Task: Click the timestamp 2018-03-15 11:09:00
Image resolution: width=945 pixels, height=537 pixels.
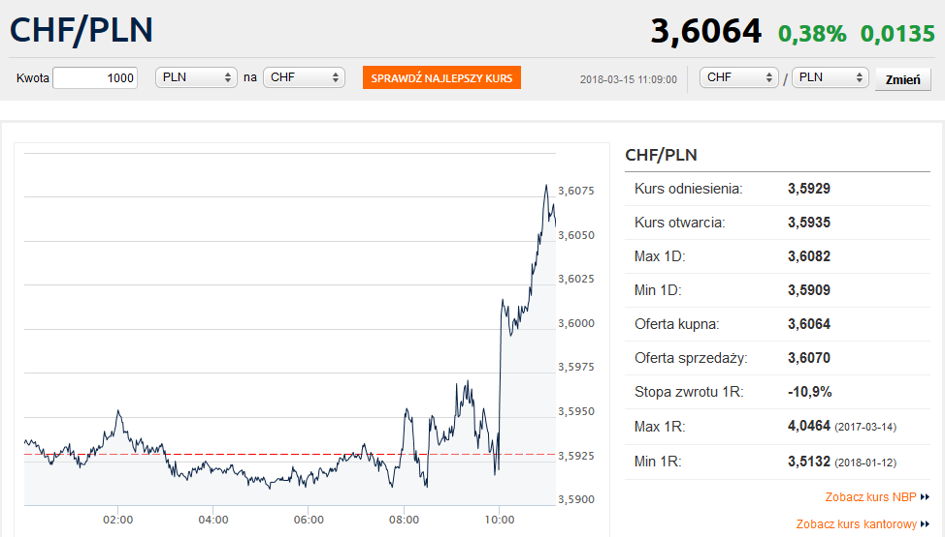Action: coord(628,80)
